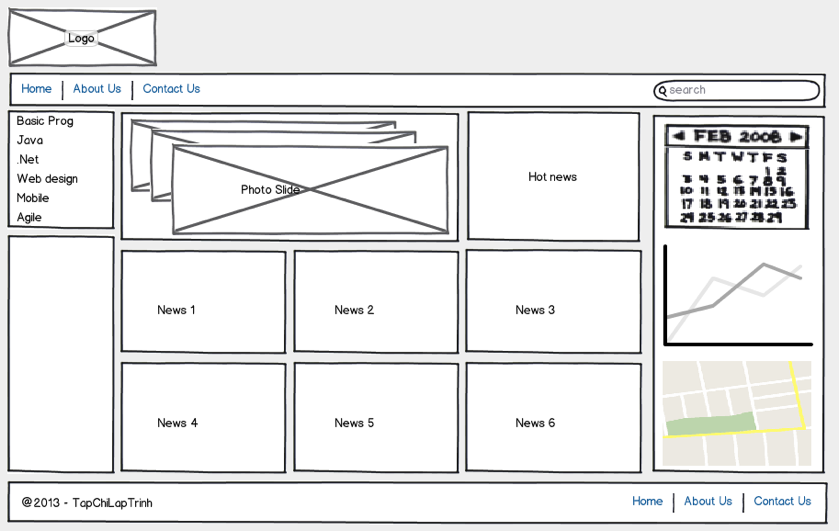Click the search magnifier icon

click(662, 91)
